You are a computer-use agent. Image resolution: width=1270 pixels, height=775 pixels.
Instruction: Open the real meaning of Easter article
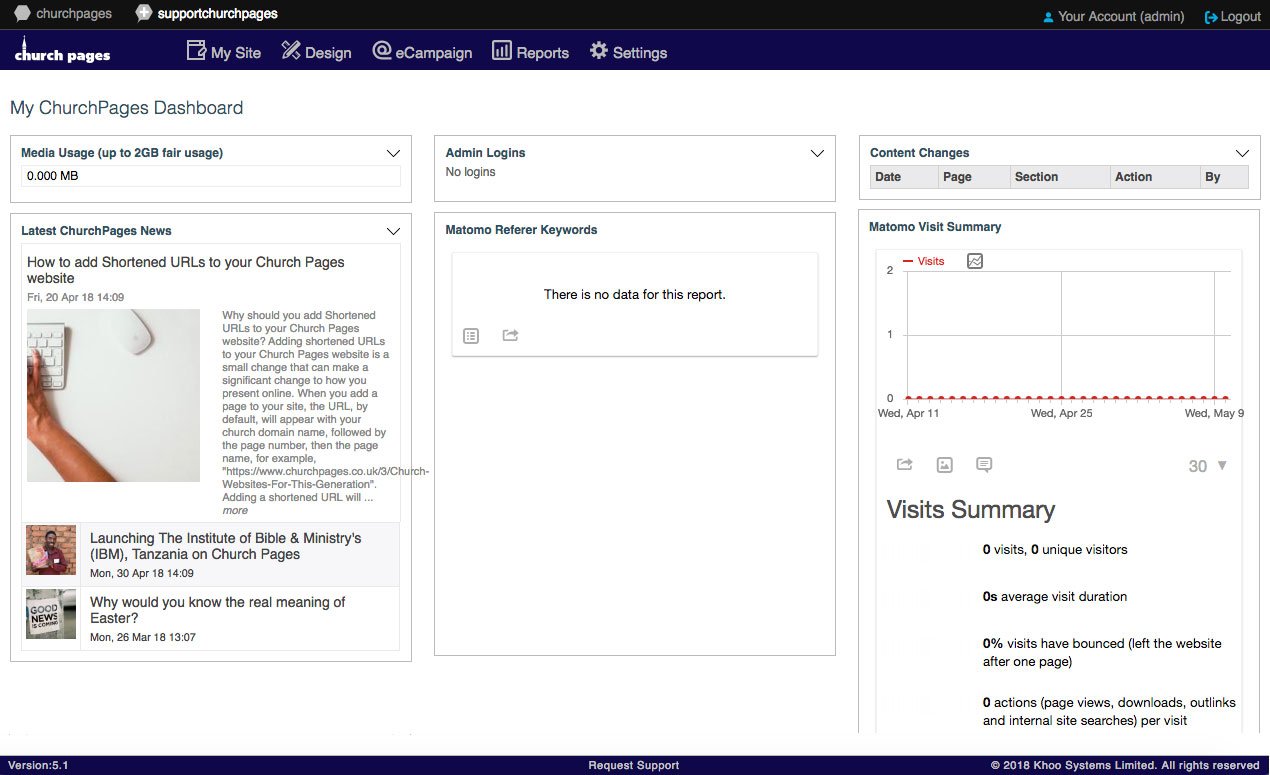tap(218, 610)
